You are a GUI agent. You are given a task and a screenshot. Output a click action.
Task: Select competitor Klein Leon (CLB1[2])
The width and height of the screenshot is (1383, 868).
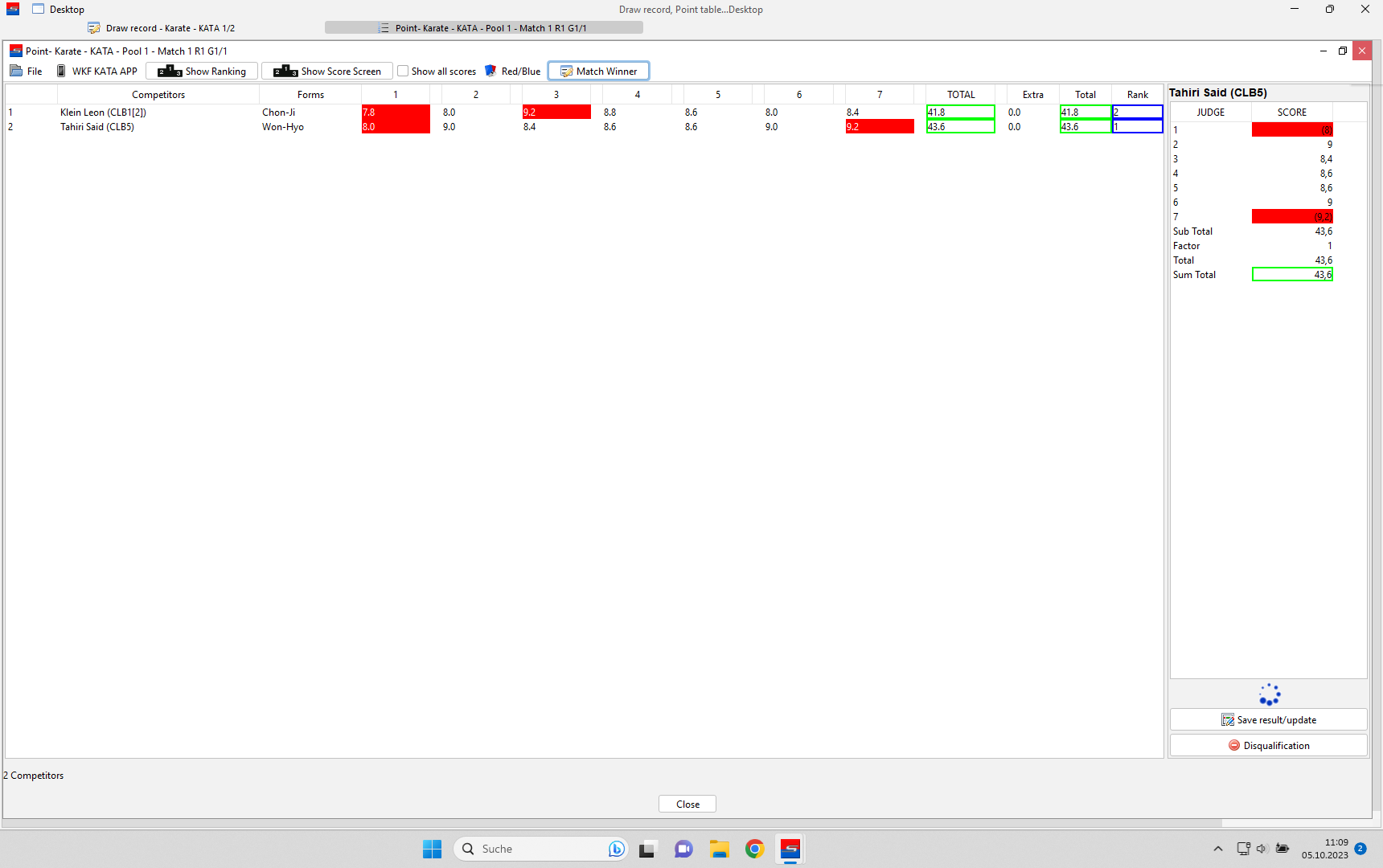tap(103, 113)
